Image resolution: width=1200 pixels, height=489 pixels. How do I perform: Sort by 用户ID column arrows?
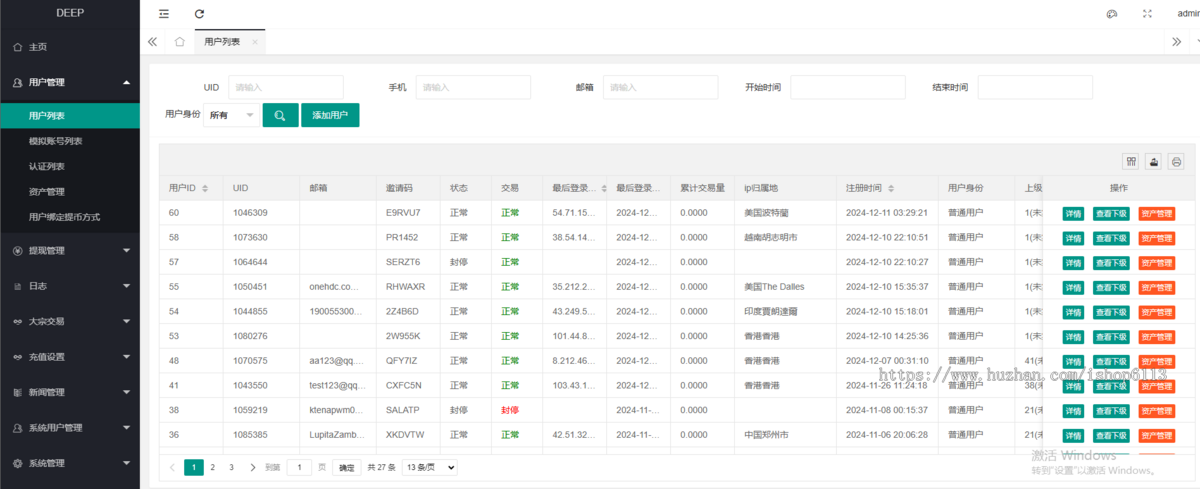204,188
